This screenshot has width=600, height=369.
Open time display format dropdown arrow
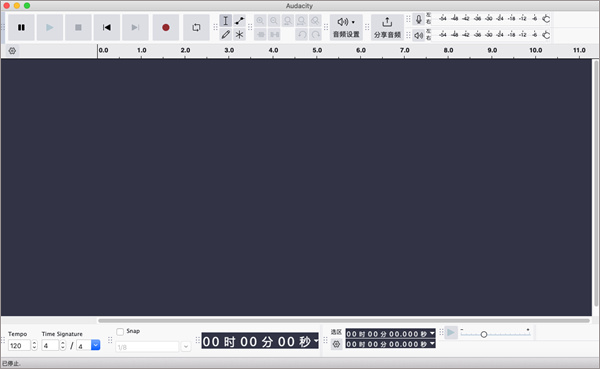click(x=316, y=341)
